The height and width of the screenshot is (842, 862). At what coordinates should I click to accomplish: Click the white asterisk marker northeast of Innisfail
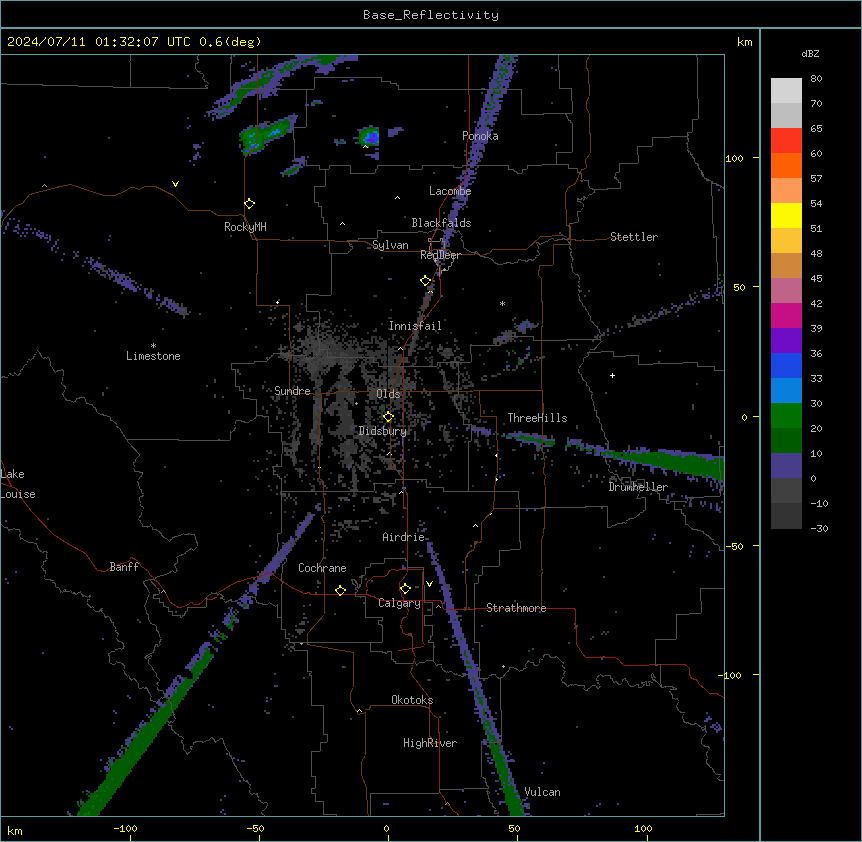pos(502,303)
